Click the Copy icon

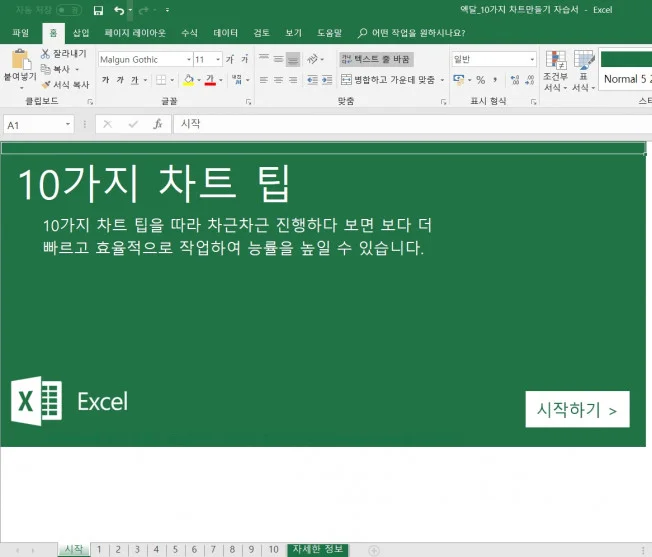point(45,69)
